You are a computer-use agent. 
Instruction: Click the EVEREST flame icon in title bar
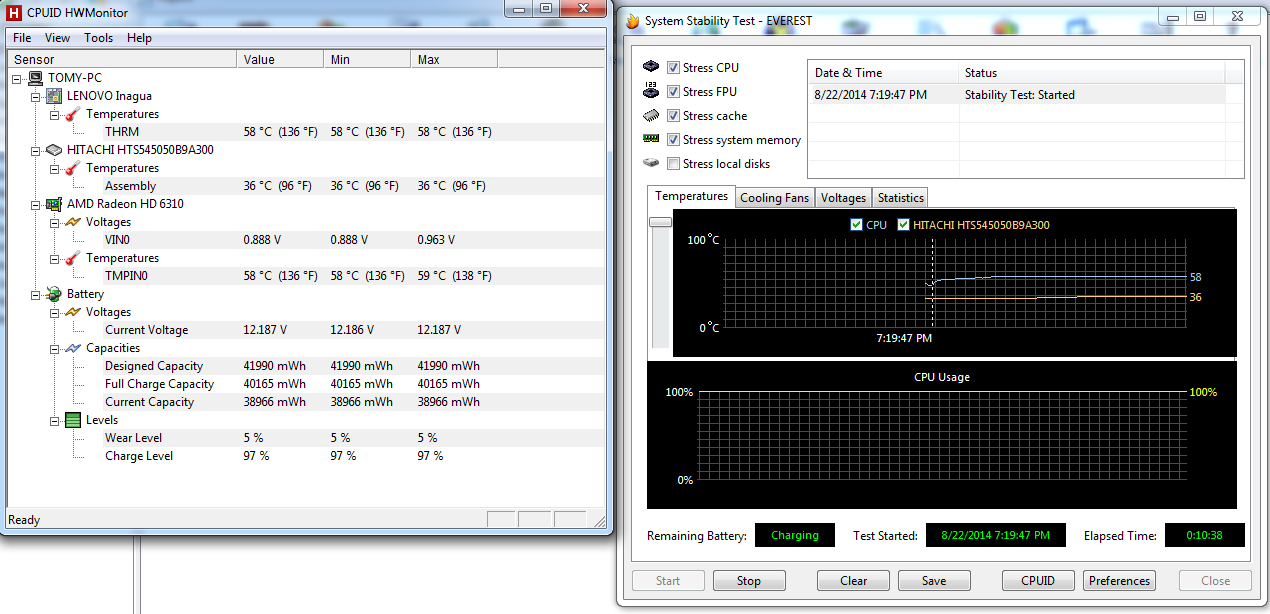633,21
